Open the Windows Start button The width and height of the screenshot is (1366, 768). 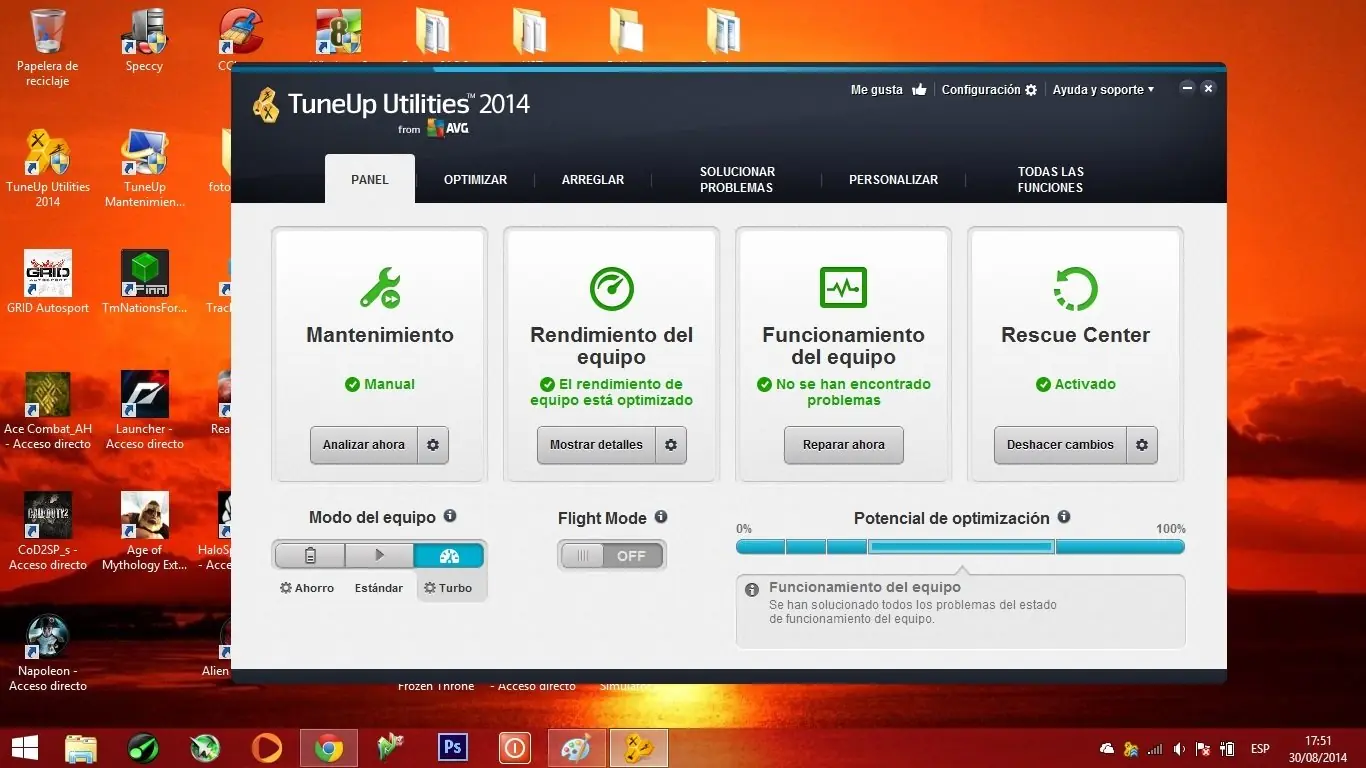pyautogui.click(x=25, y=748)
